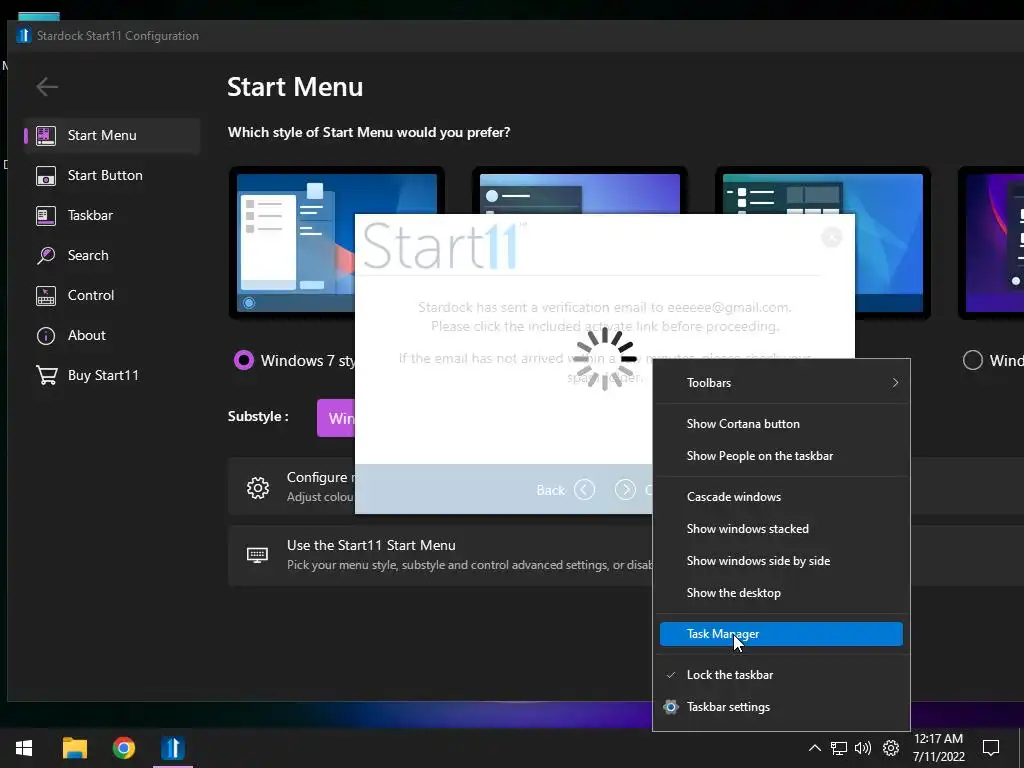Click the back arrow in Start11 Configuration

(47, 86)
